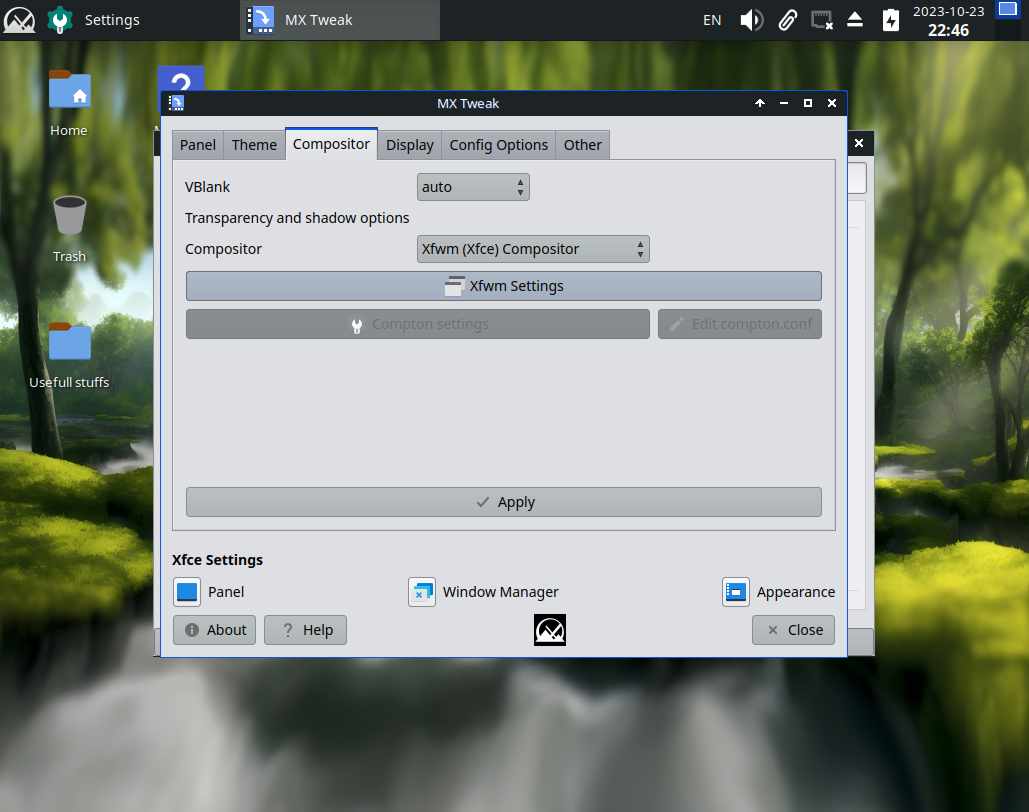Click the Apply button
The width and height of the screenshot is (1029, 812).
pyautogui.click(x=503, y=502)
